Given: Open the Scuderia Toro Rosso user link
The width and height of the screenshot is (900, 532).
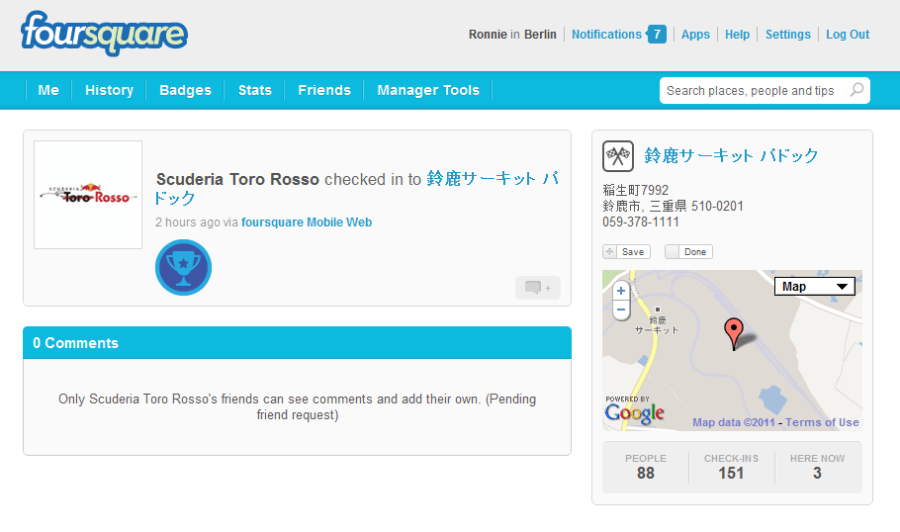Looking at the screenshot, I should 238,179.
